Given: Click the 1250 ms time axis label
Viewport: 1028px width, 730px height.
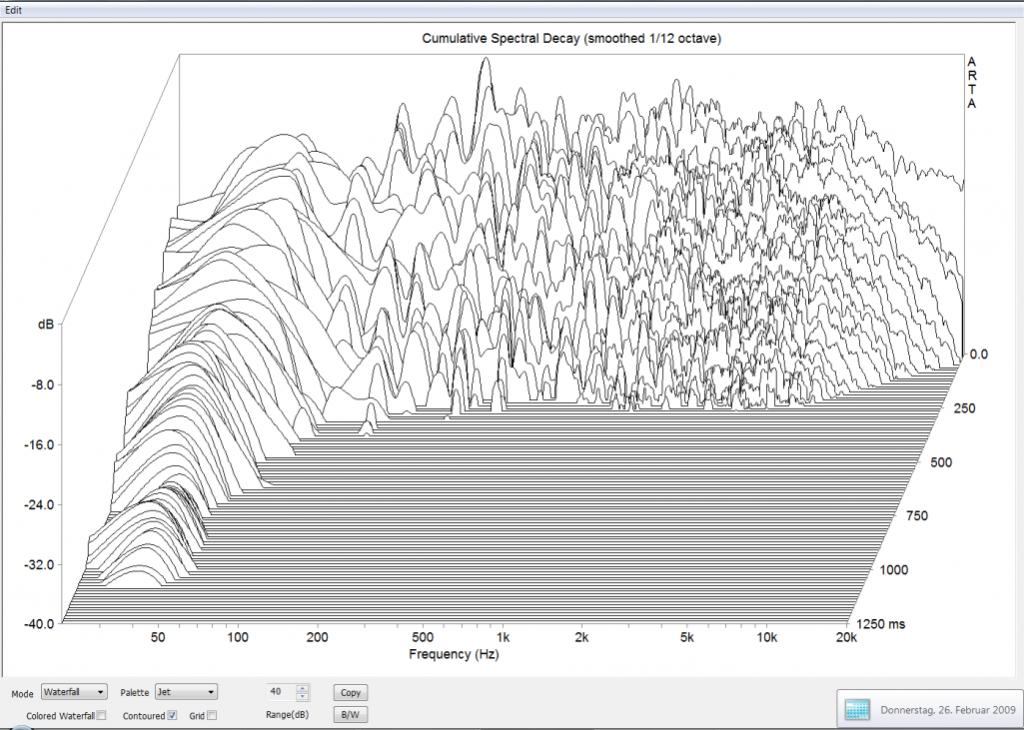Looking at the screenshot, I should coord(880,624).
